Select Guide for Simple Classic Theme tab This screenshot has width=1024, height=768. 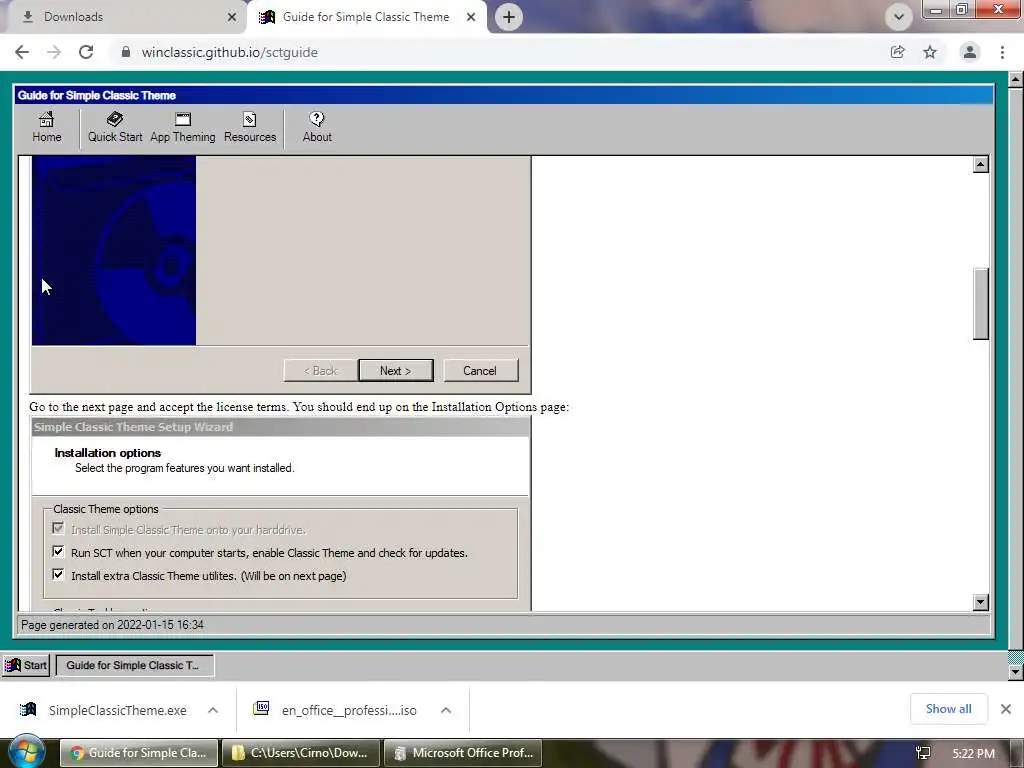pos(366,17)
